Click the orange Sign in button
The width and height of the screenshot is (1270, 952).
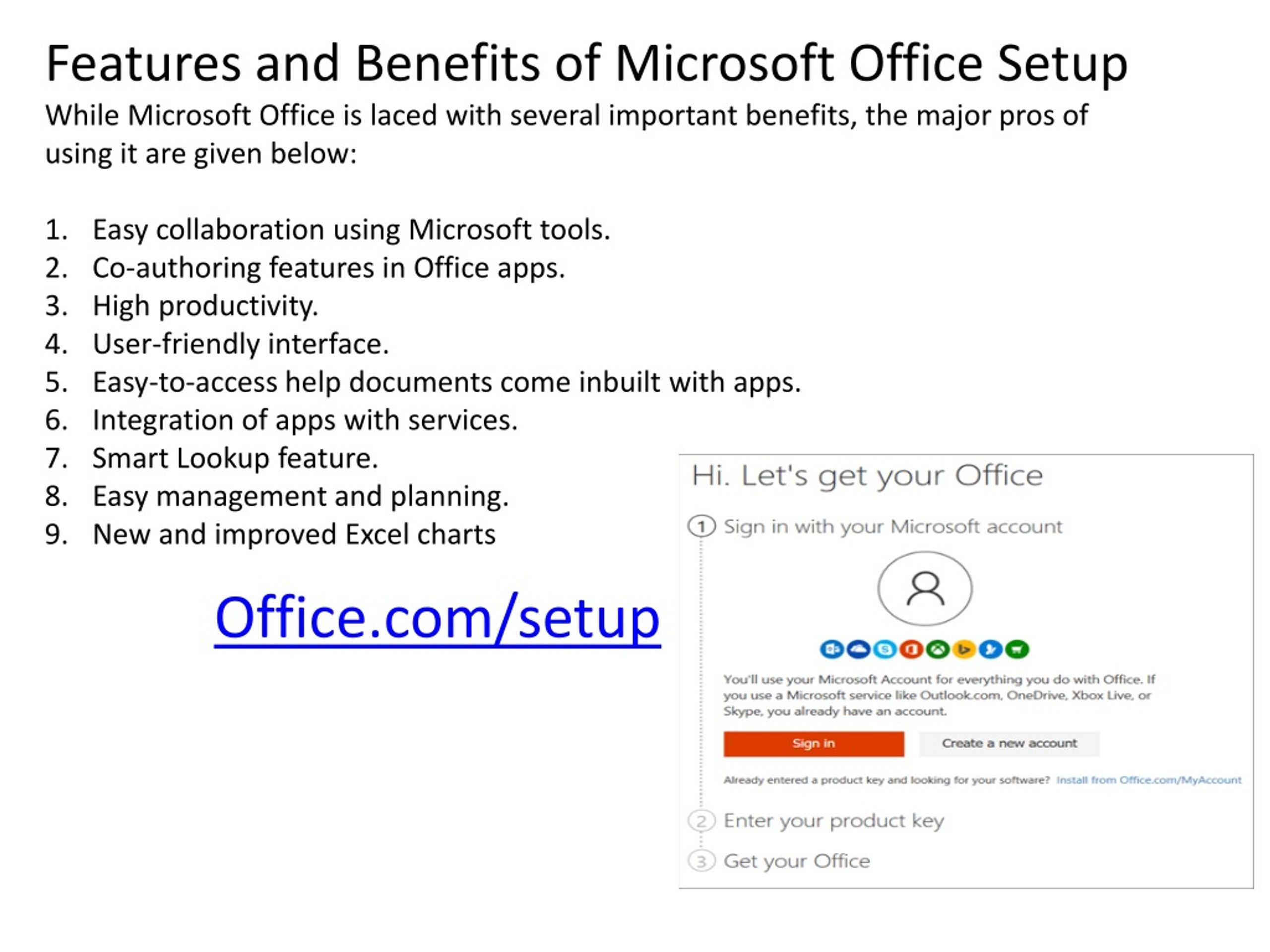(x=814, y=744)
